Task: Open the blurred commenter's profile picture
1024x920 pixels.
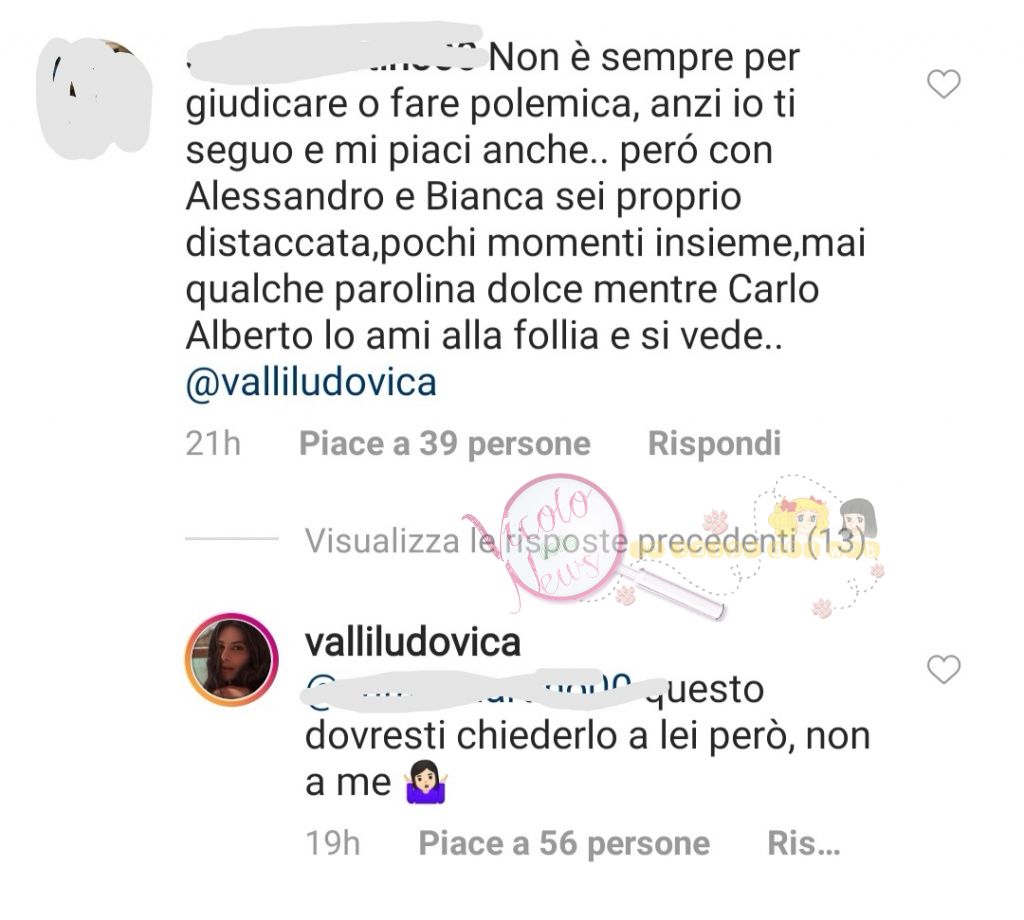Action: pos(93,97)
